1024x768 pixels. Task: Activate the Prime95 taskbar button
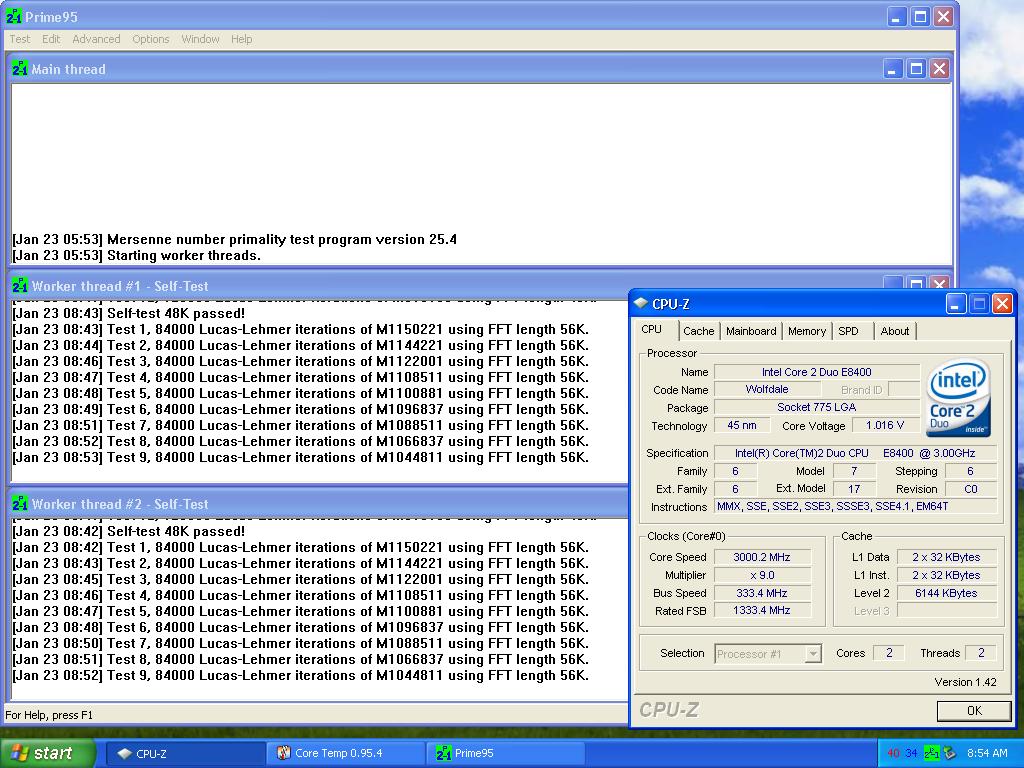tap(506, 754)
